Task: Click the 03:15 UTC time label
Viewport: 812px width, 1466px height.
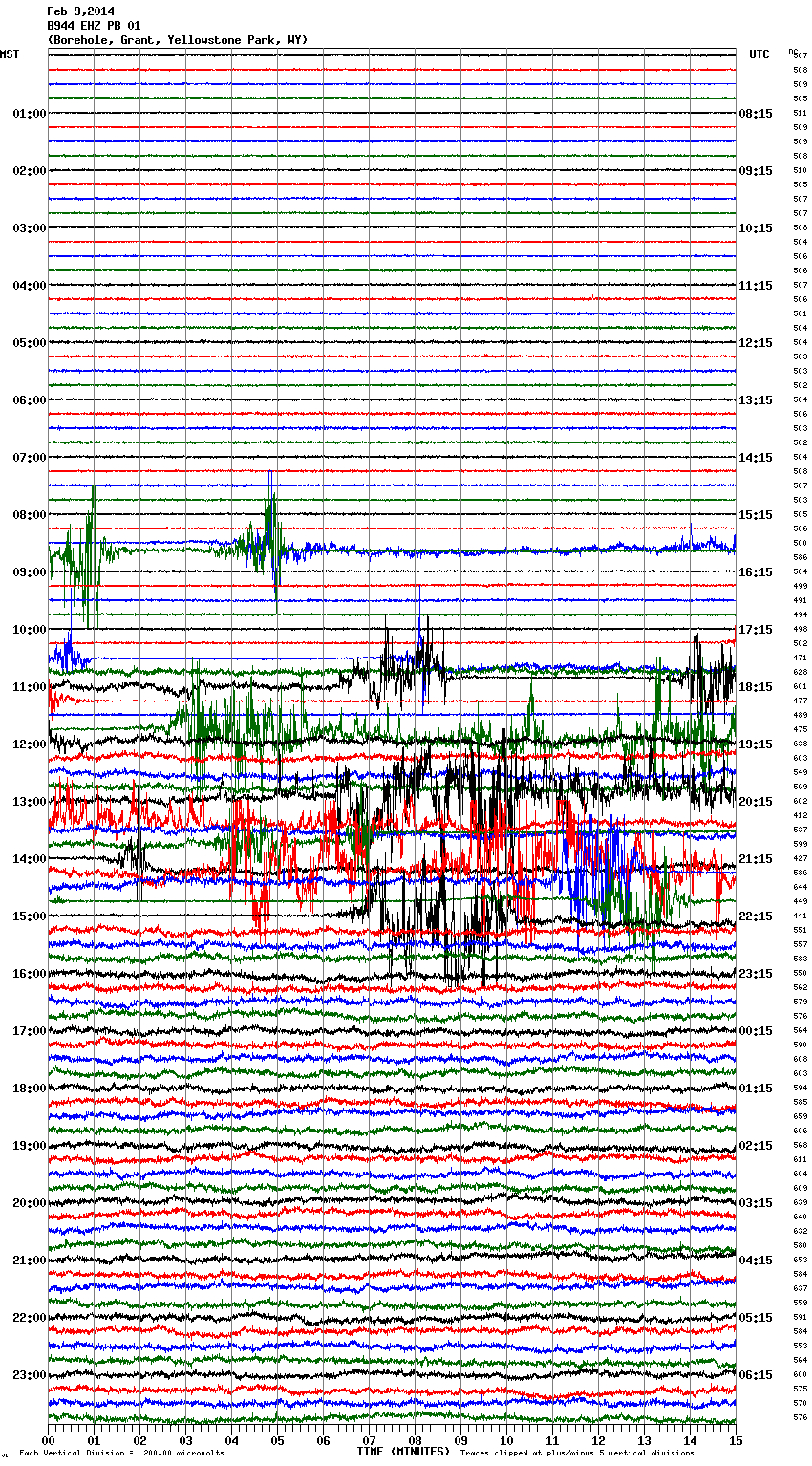Action: (756, 1203)
